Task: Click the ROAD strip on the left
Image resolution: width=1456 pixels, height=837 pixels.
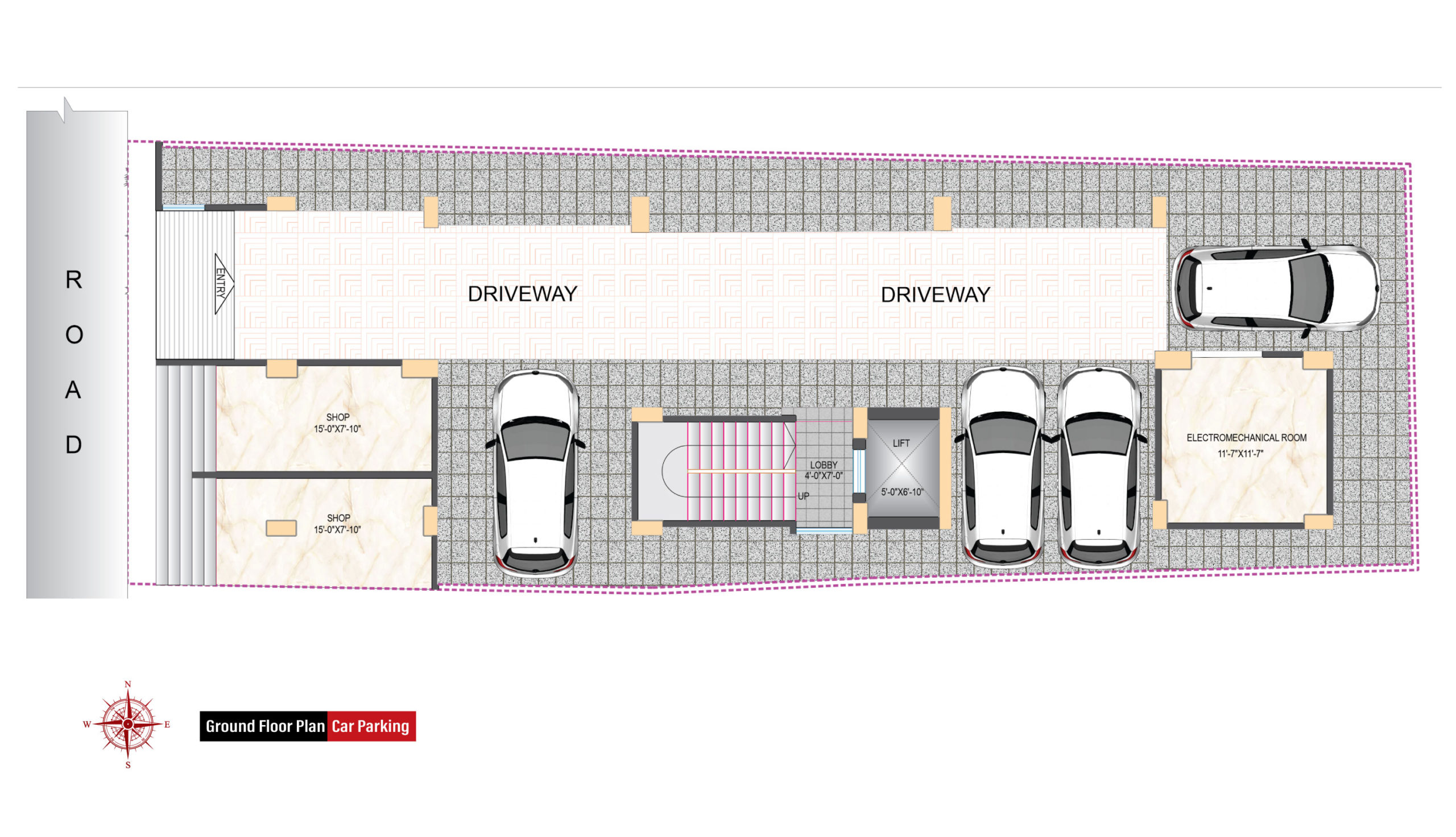Action: (75, 362)
